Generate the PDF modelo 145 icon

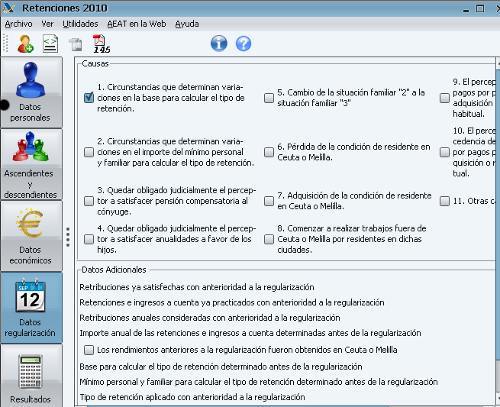[101, 44]
